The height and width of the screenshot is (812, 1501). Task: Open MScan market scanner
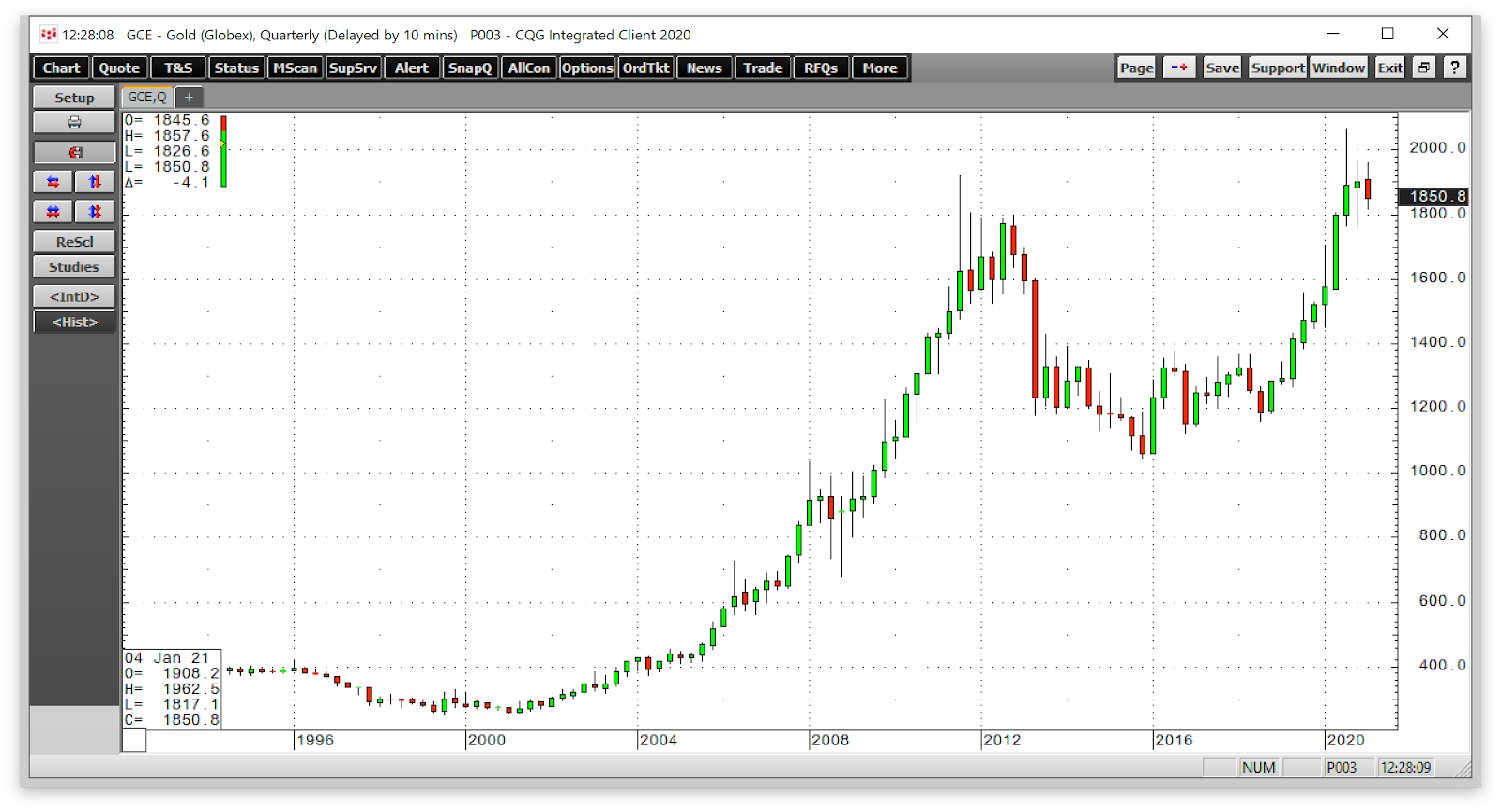tap(296, 68)
